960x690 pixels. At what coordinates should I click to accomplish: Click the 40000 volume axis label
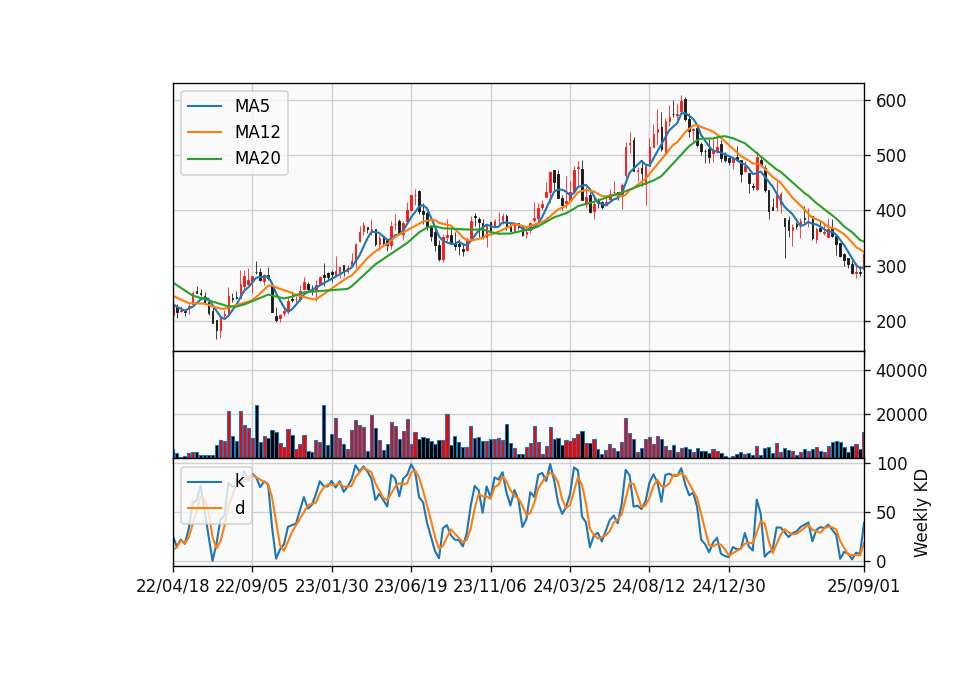pos(901,371)
